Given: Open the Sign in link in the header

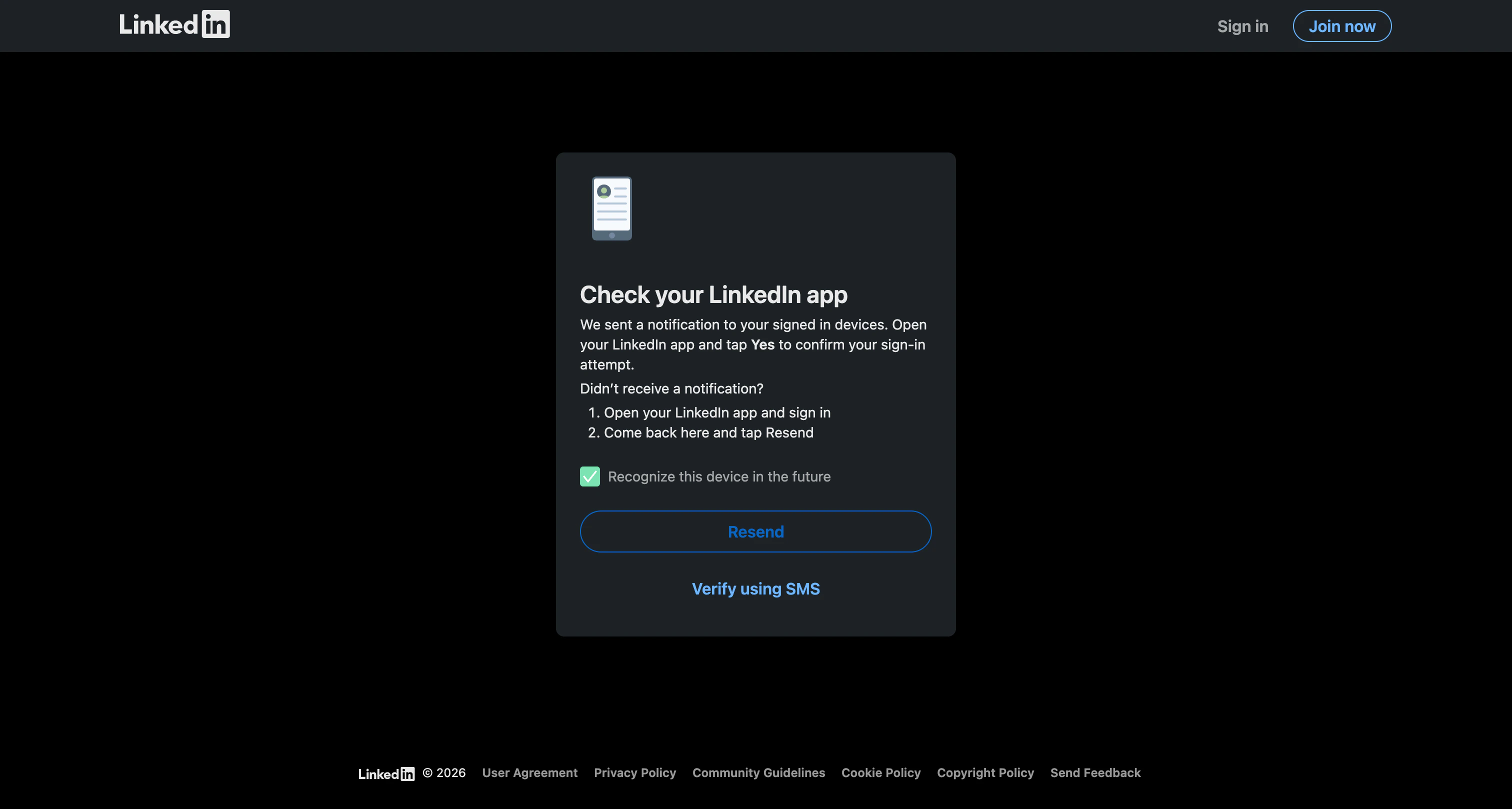Looking at the screenshot, I should (x=1242, y=26).
